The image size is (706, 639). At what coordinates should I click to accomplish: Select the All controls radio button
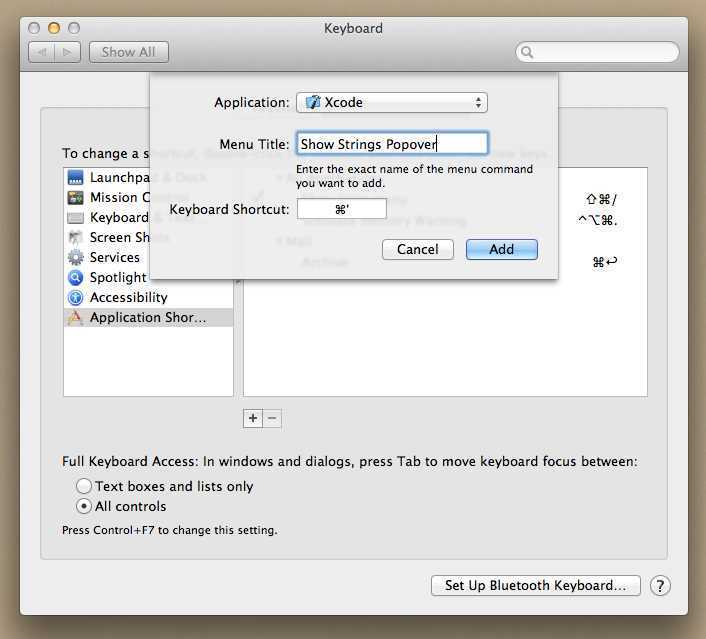click(84, 506)
